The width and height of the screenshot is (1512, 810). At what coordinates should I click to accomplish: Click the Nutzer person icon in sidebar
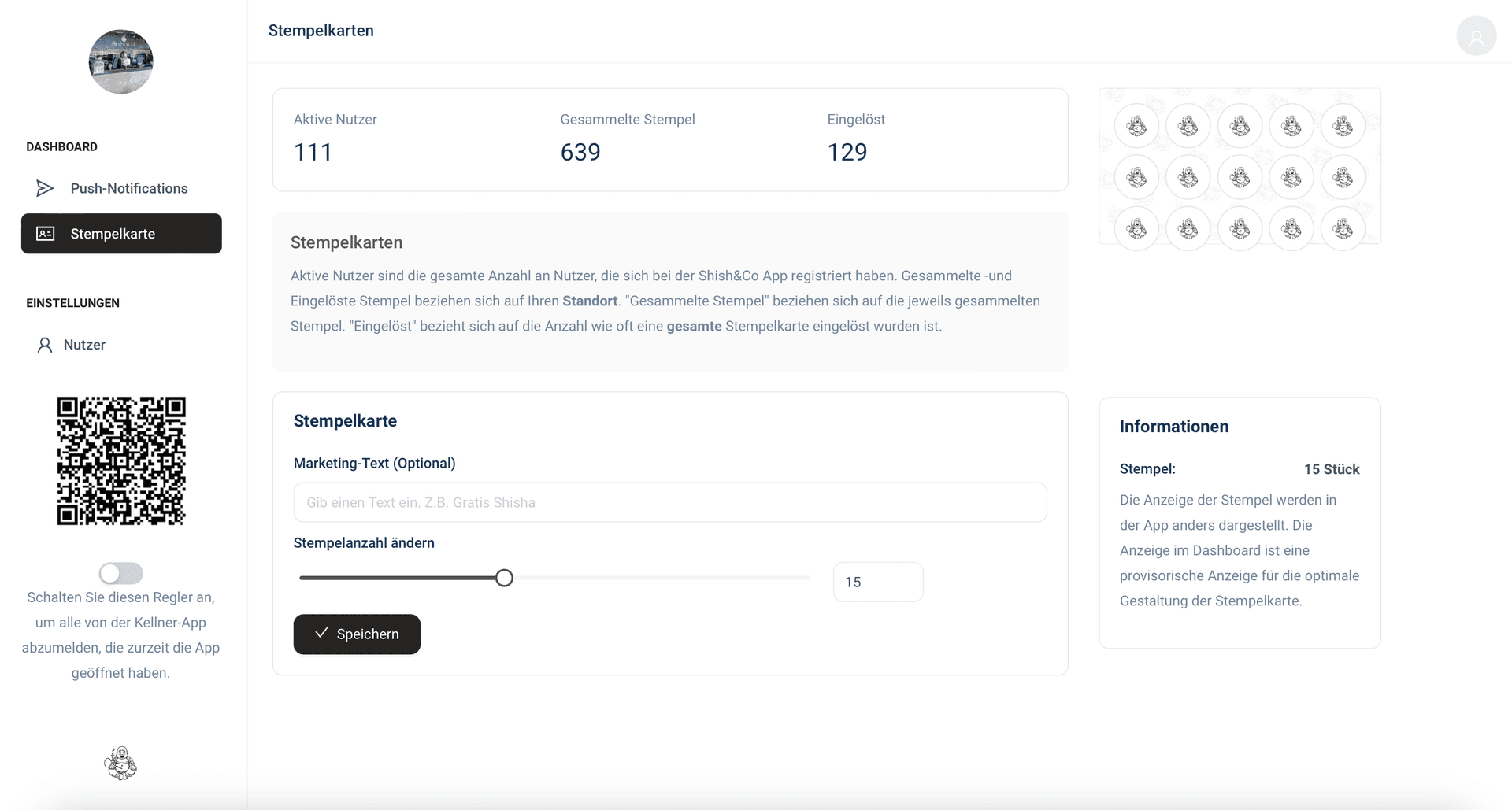click(x=45, y=345)
